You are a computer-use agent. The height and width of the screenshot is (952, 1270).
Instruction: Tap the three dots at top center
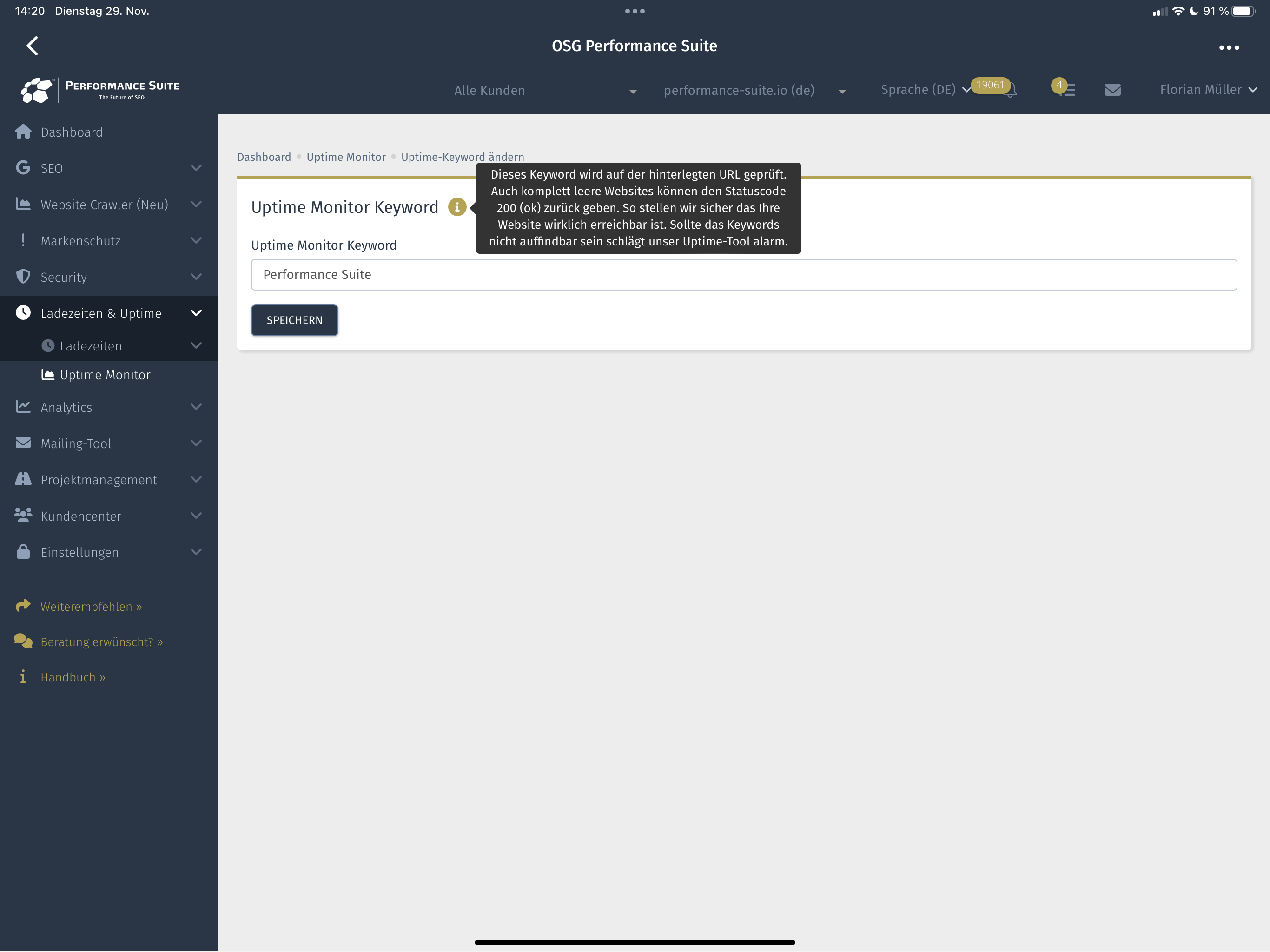(635, 11)
